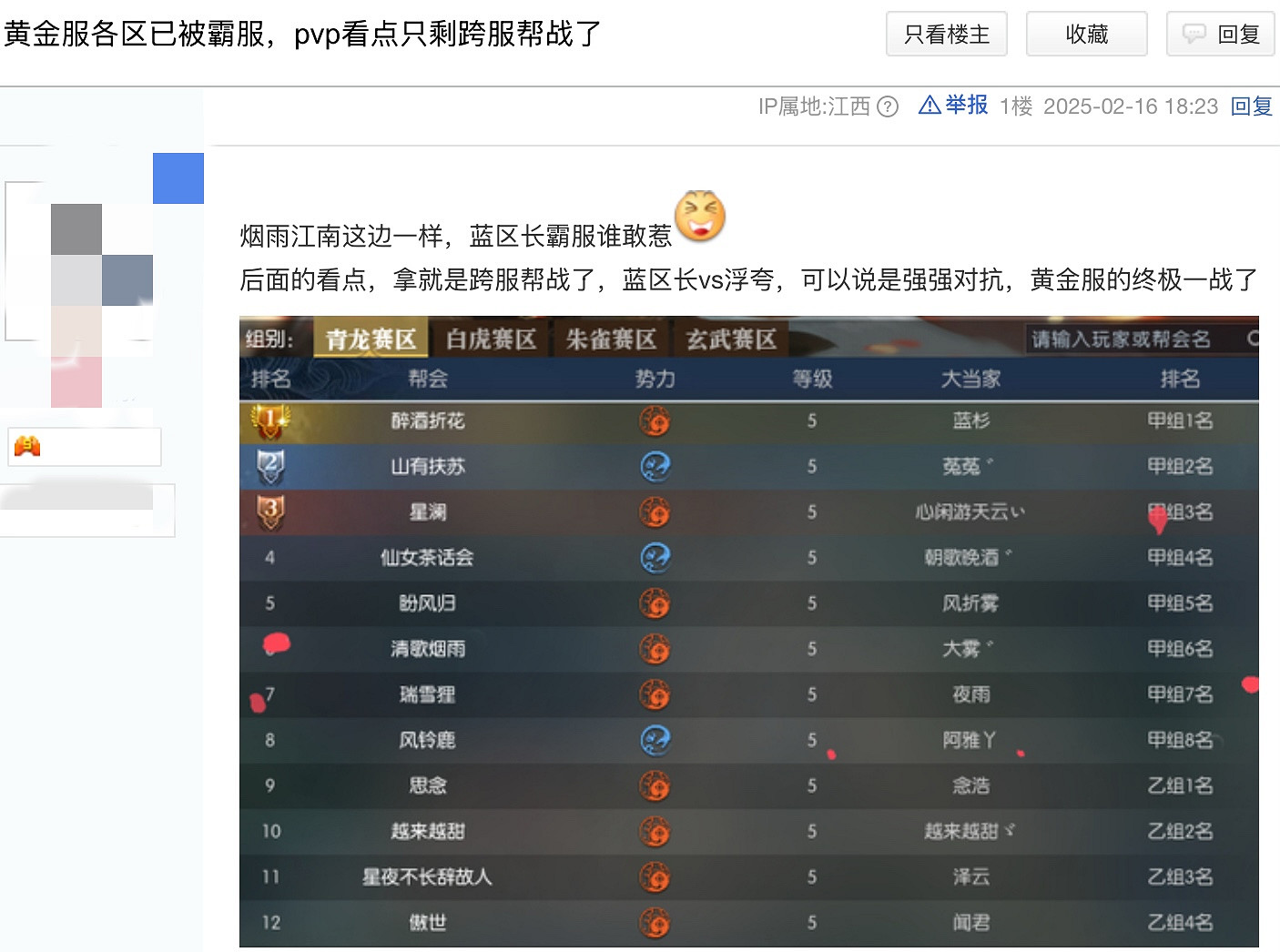1280x952 pixels.
Task: Click the laughing emoji in the post
Action: 700,217
